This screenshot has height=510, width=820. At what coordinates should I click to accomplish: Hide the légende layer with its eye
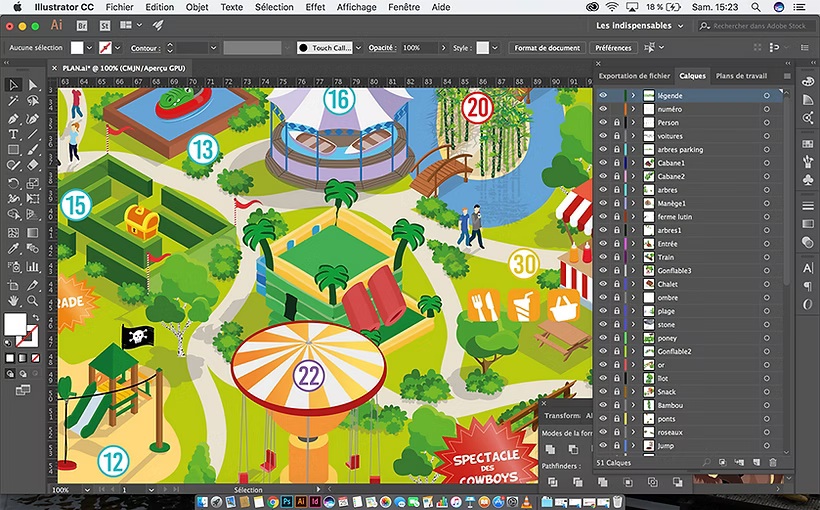pos(603,95)
